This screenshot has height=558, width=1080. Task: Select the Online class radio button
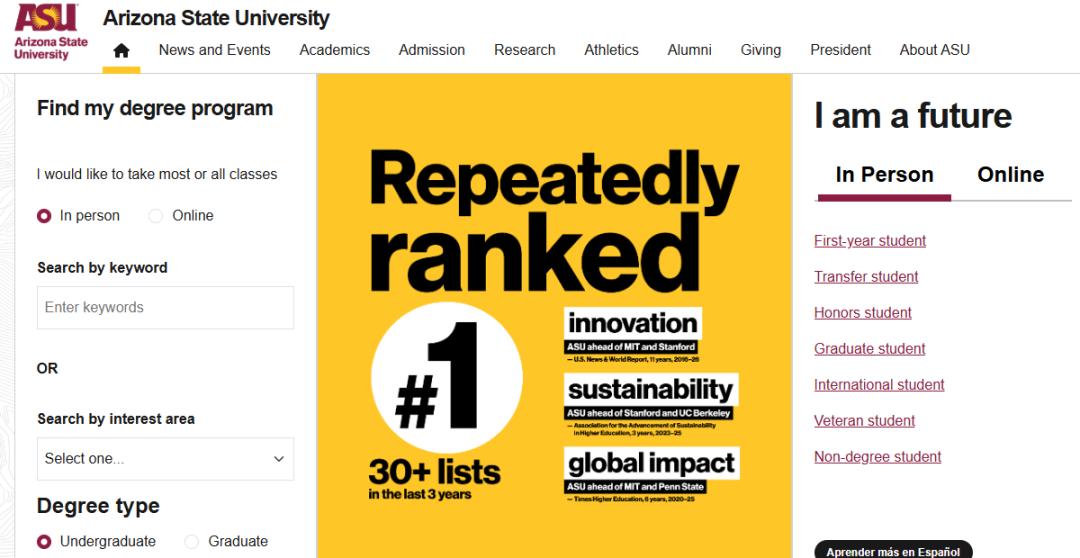156,216
